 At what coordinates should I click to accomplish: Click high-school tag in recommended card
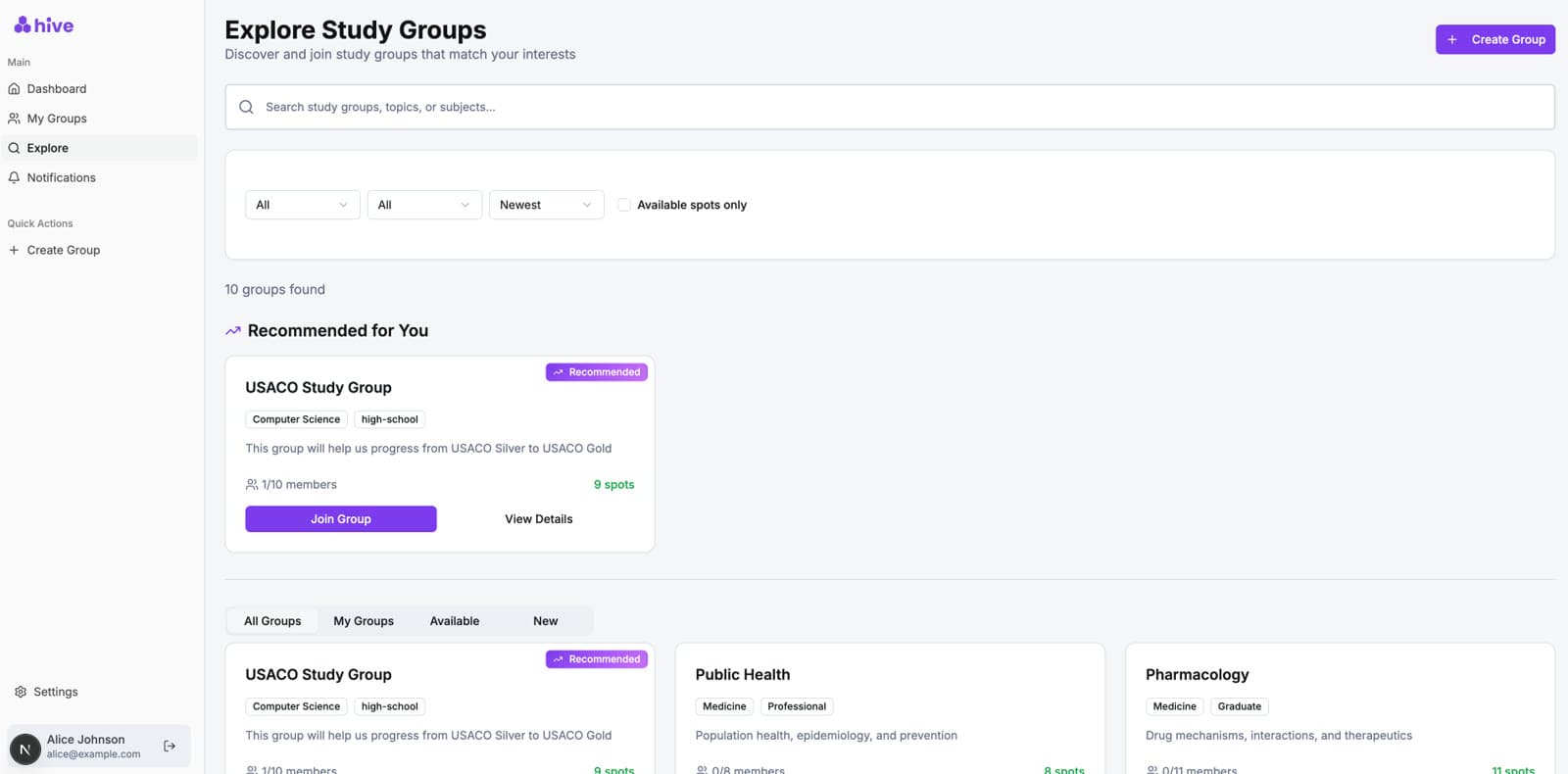pos(390,419)
